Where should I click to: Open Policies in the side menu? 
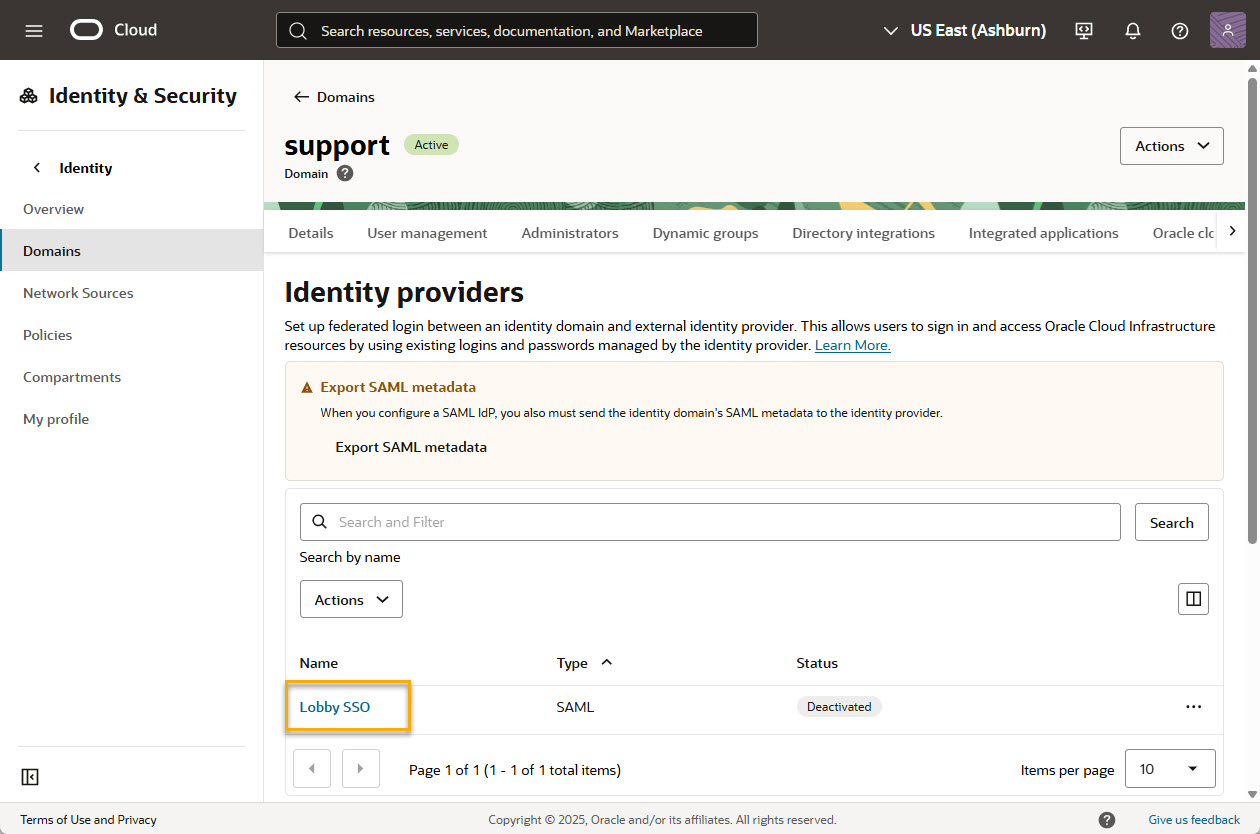132,335
